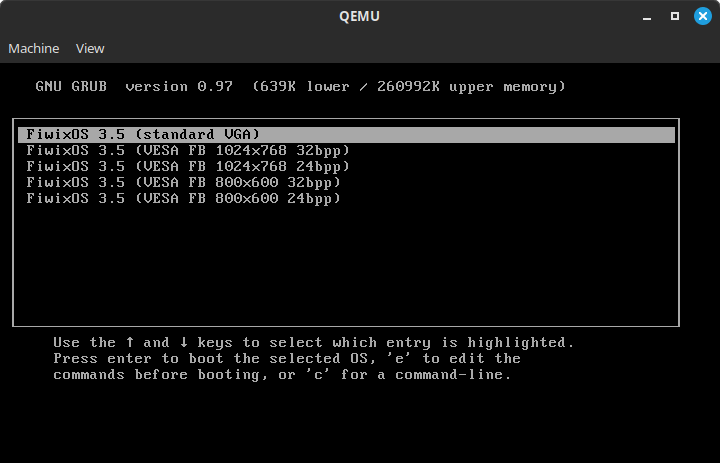Open the Machine menu
This screenshot has width=720, height=463.
click(34, 48)
